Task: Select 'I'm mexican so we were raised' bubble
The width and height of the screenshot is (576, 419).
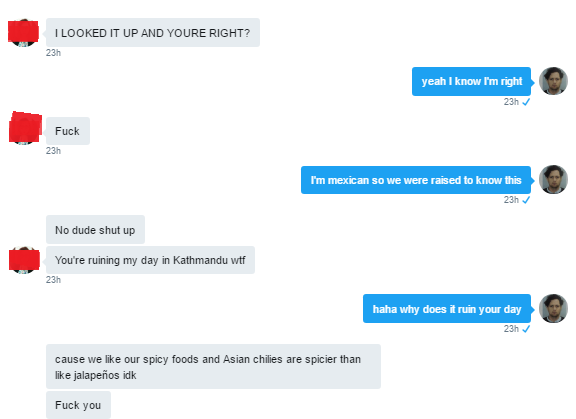Action: coord(416,180)
